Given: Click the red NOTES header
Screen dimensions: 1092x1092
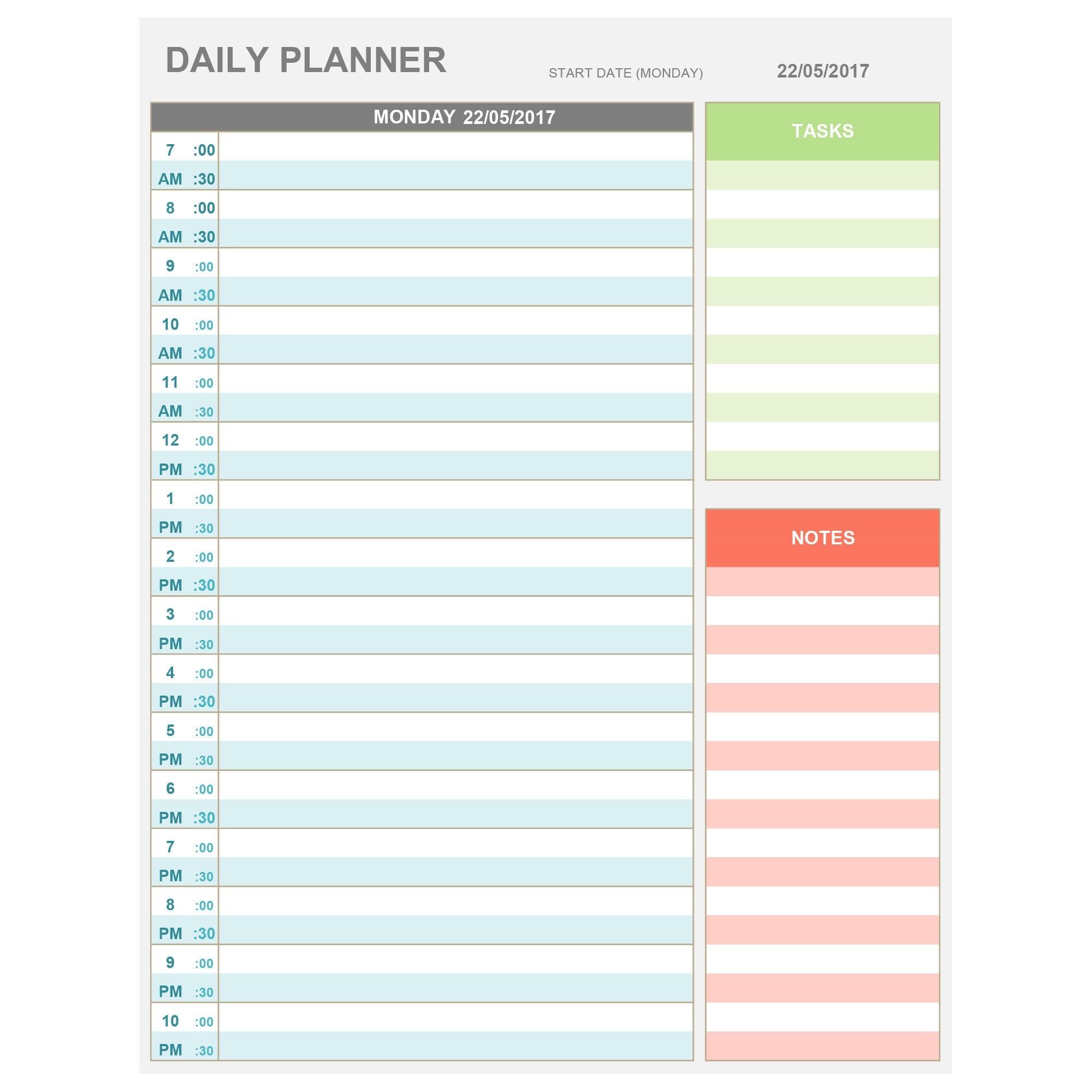Looking at the screenshot, I should click(822, 538).
